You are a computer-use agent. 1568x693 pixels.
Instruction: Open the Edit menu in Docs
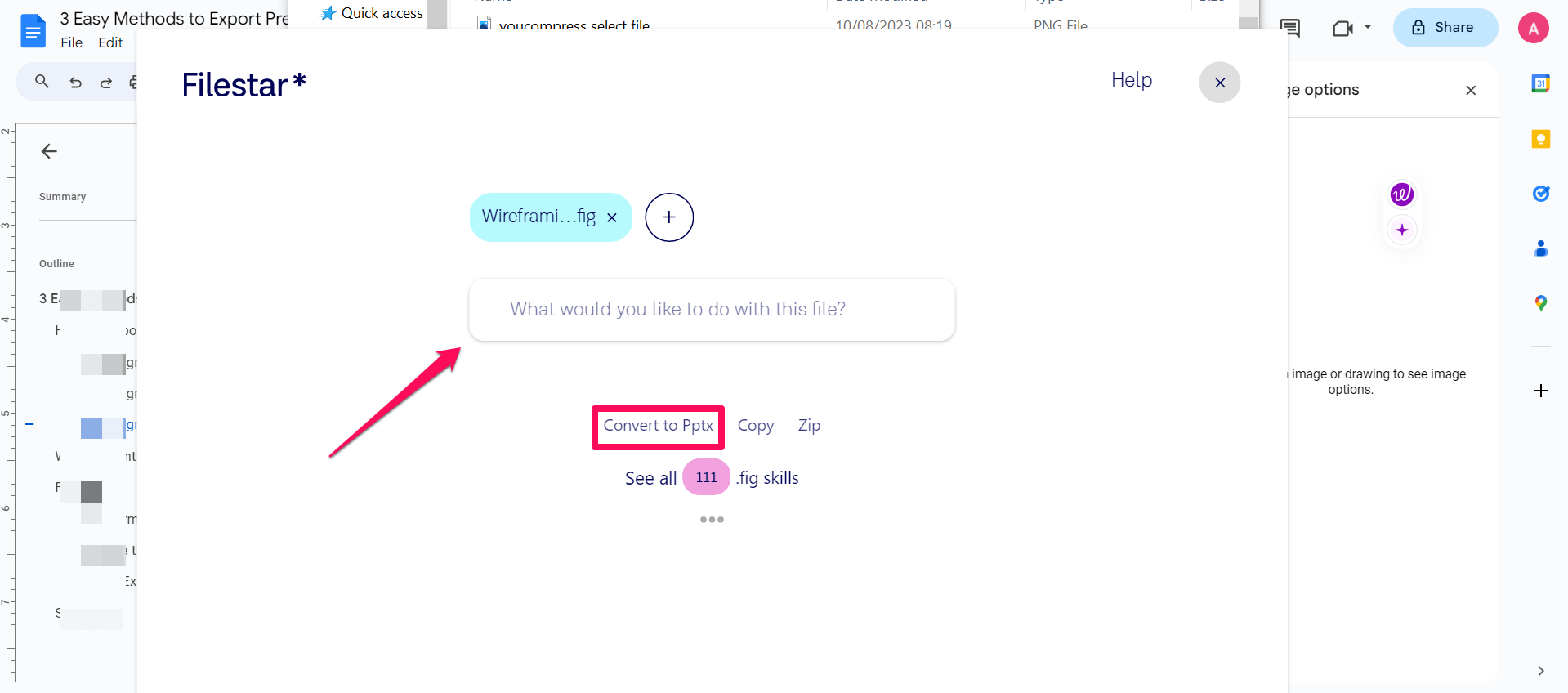pos(110,42)
